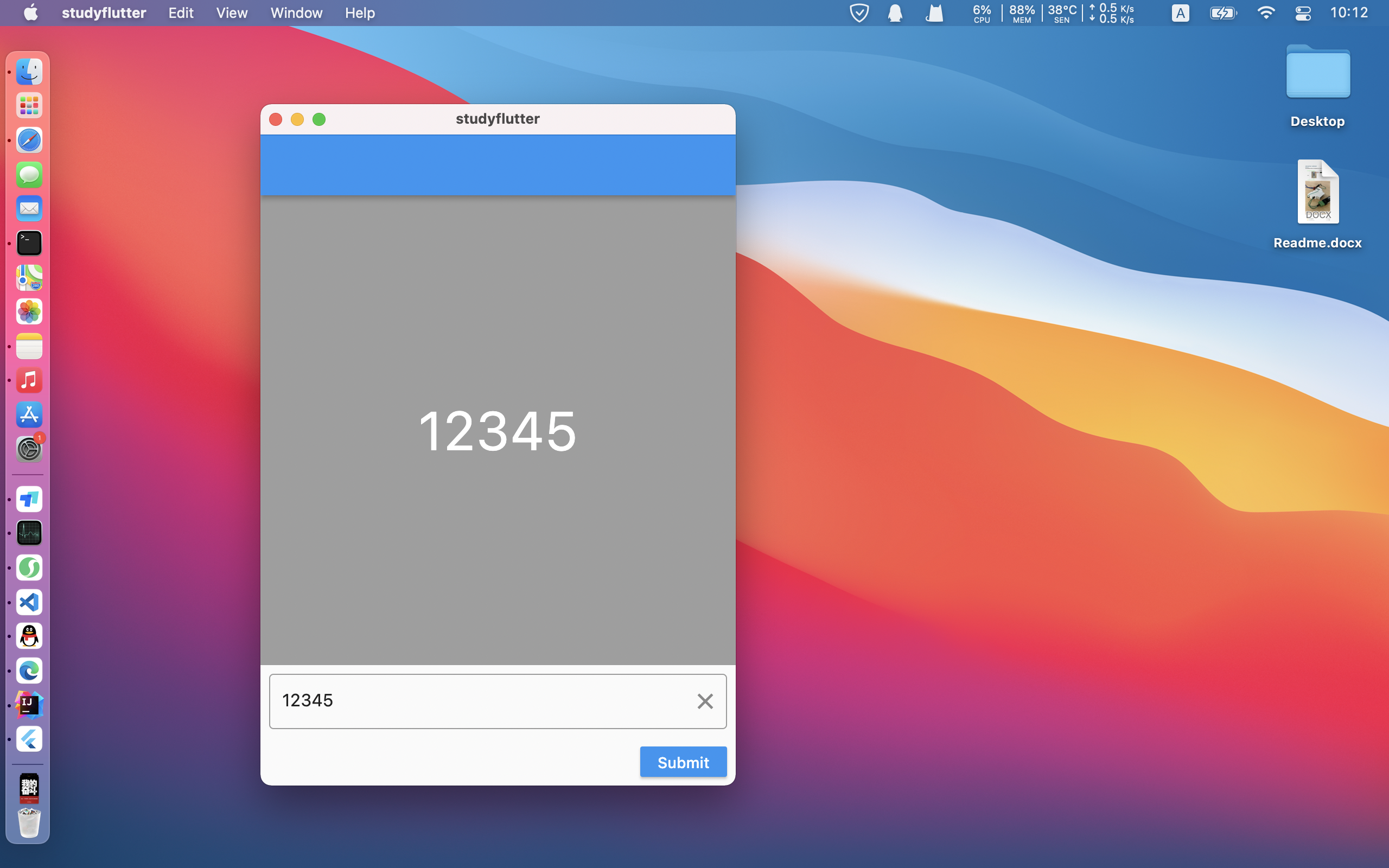Click the Wi-Fi status icon
This screenshot has width=1389, height=868.
pyautogui.click(x=1266, y=12)
